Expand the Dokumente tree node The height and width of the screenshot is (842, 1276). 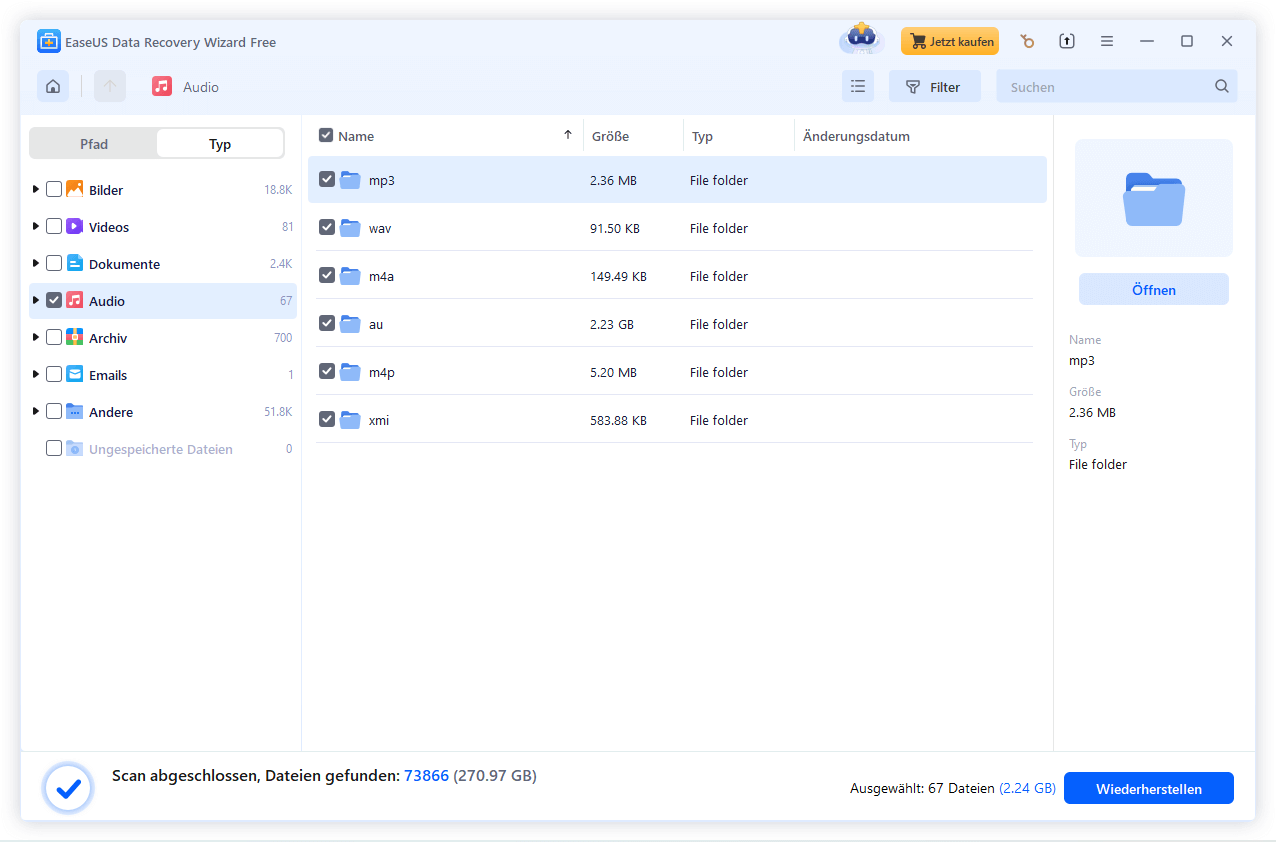click(x=37, y=263)
